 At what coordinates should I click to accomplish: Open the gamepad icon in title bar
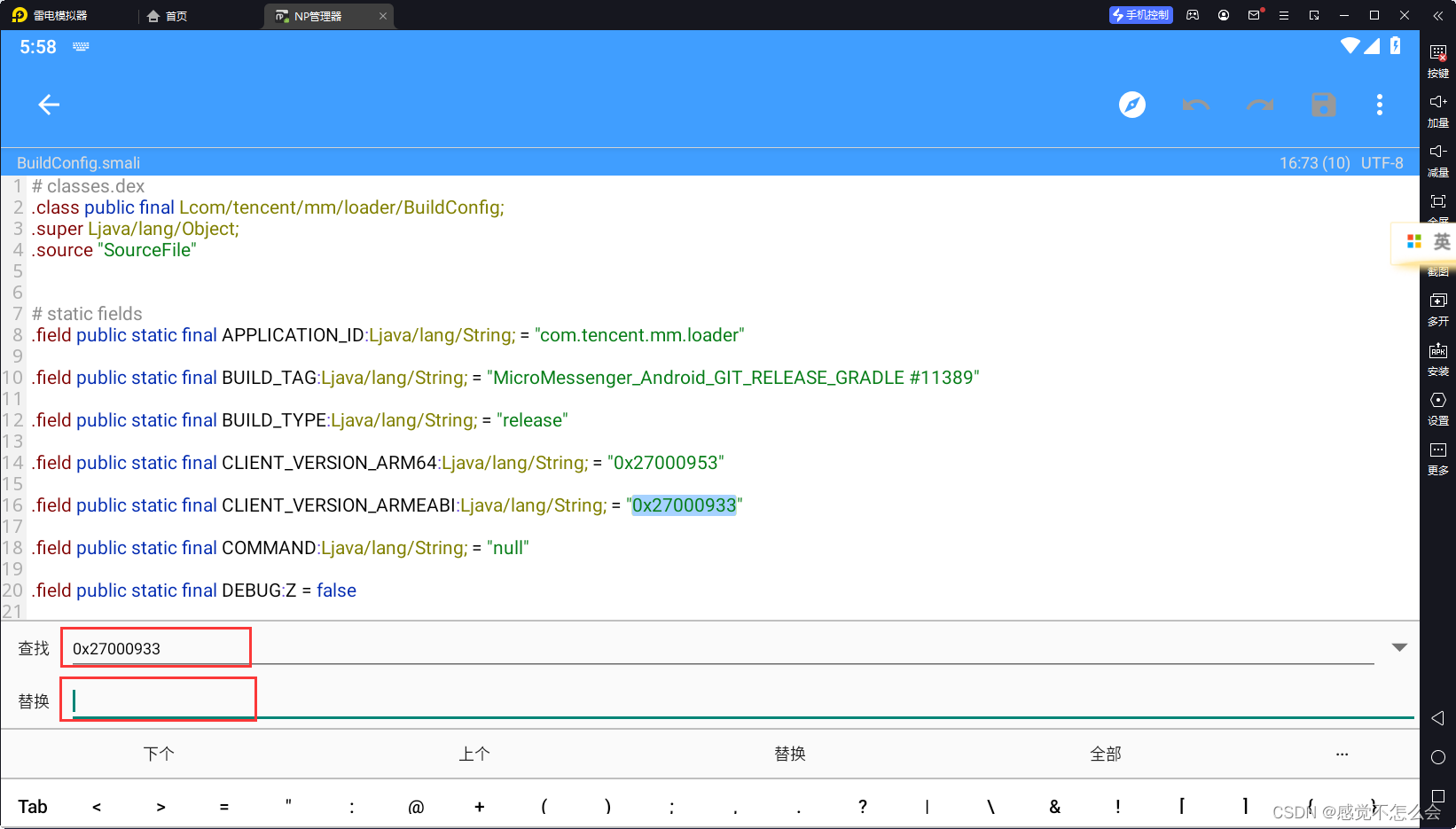click(1193, 15)
